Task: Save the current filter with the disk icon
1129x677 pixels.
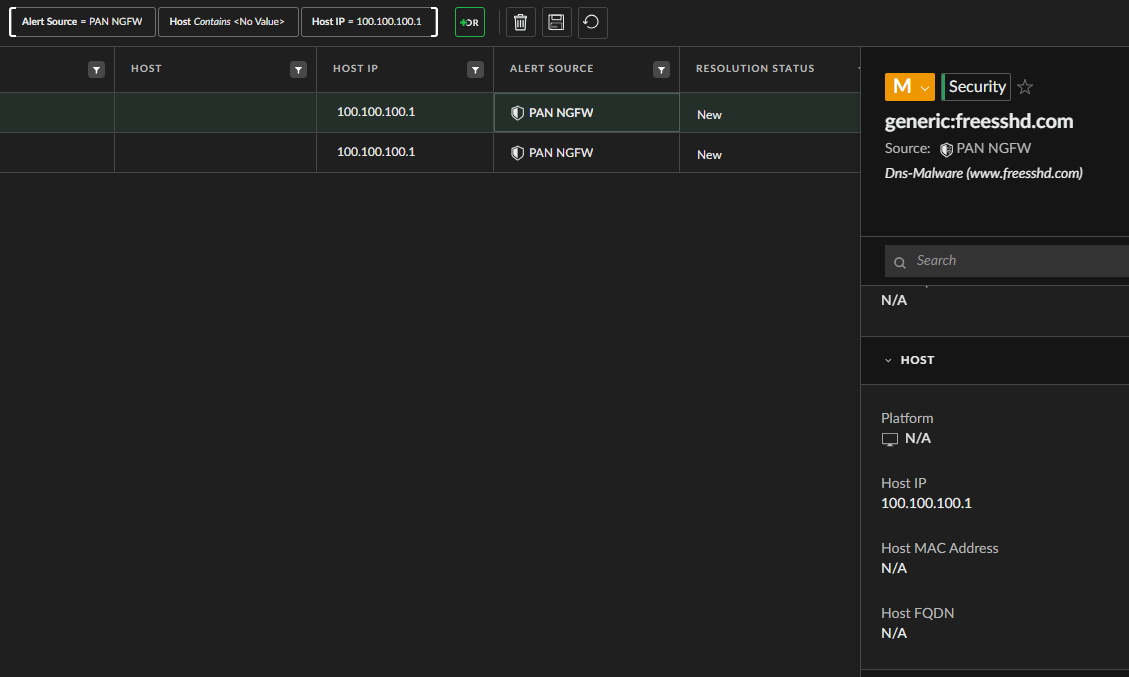Action: (556, 22)
